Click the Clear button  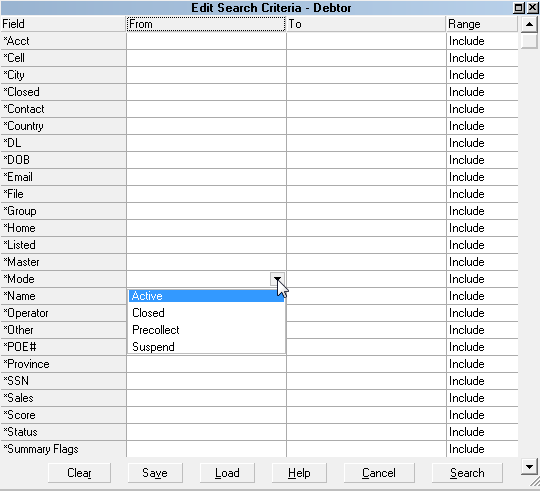(x=79, y=473)
